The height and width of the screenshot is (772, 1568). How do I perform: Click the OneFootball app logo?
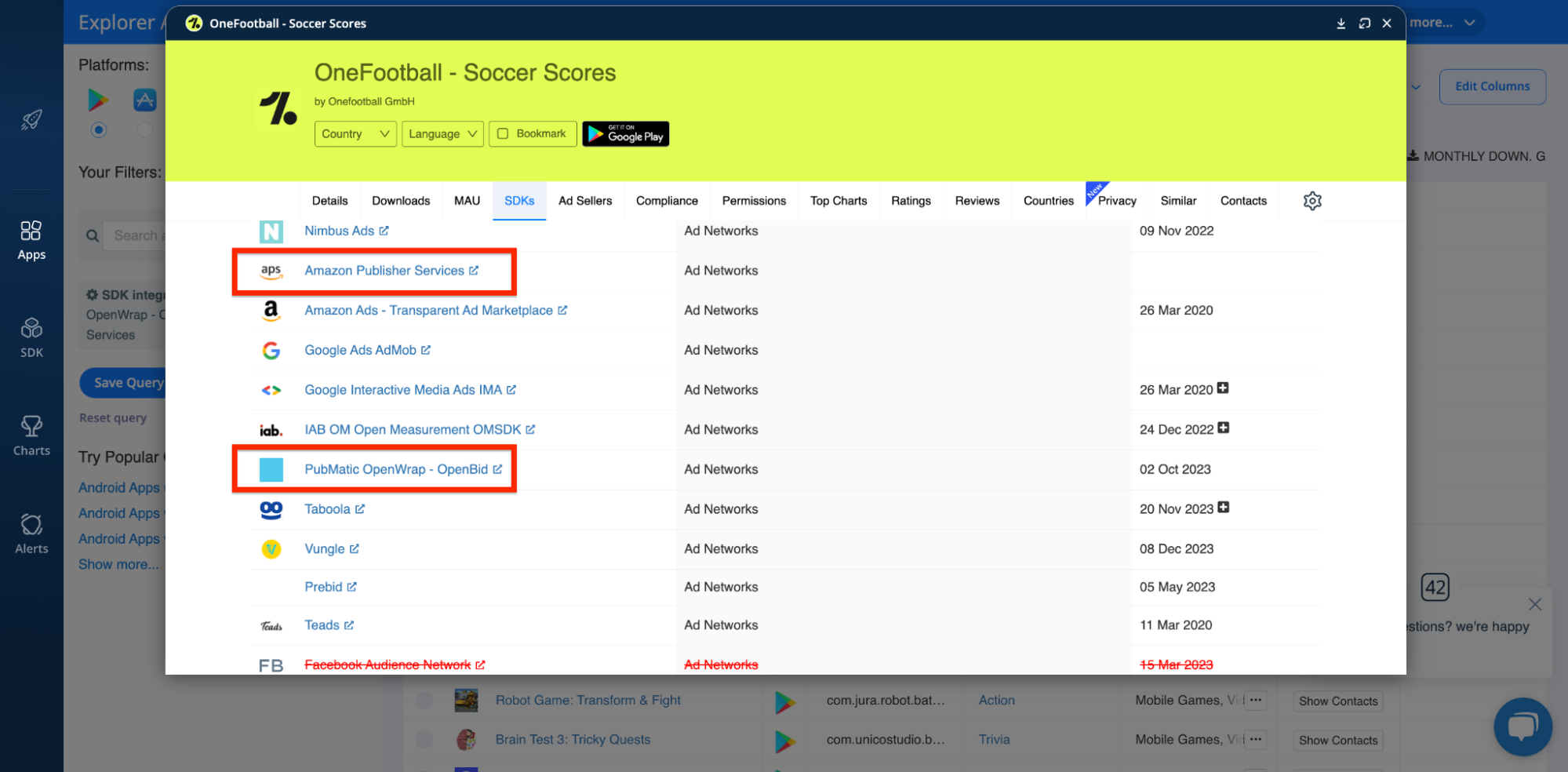[x=278, y=108]
